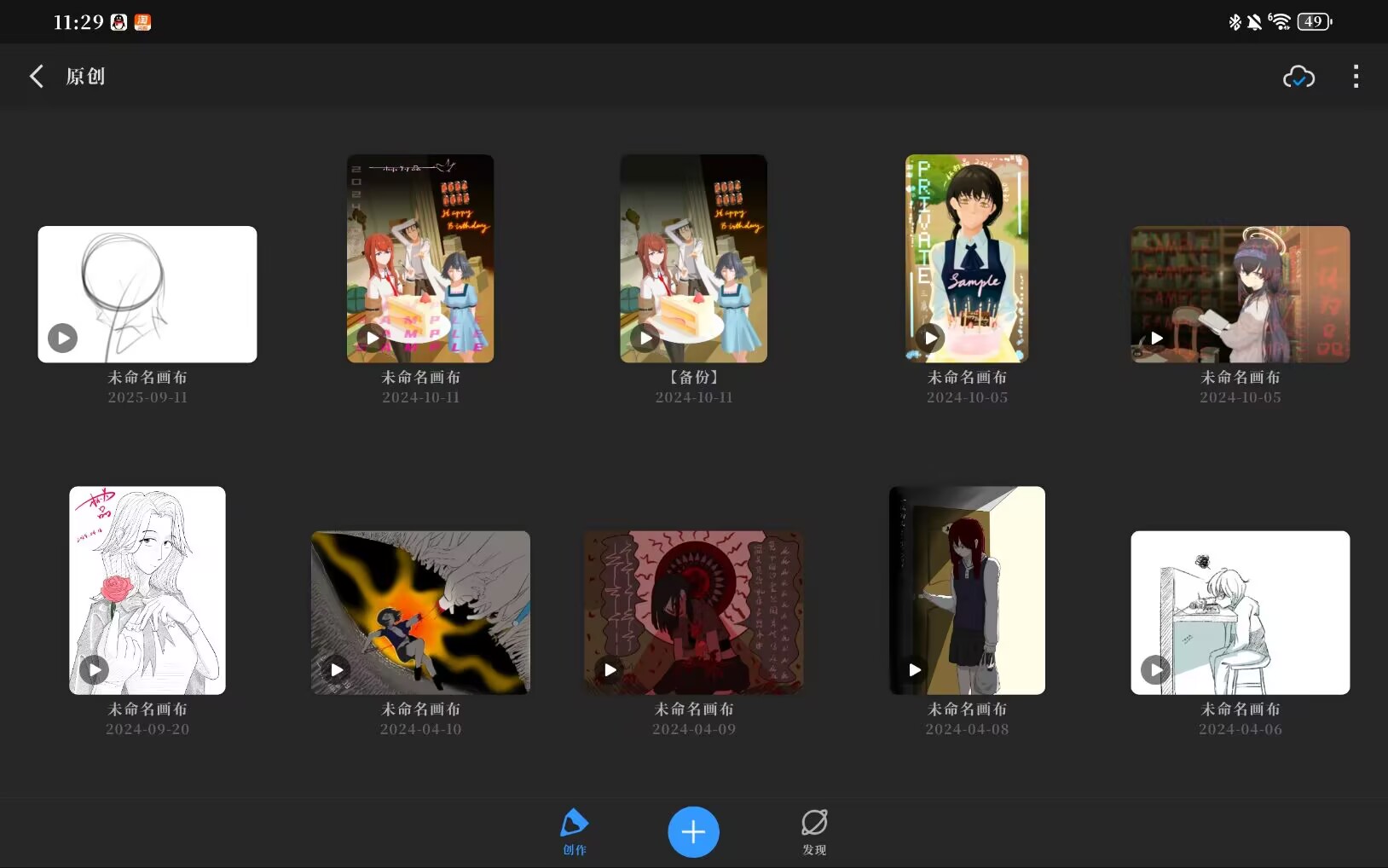
Task: Play replay of the 2024-09-20 rose drawing
Action: pyautogui.click(x=94, y=669)
